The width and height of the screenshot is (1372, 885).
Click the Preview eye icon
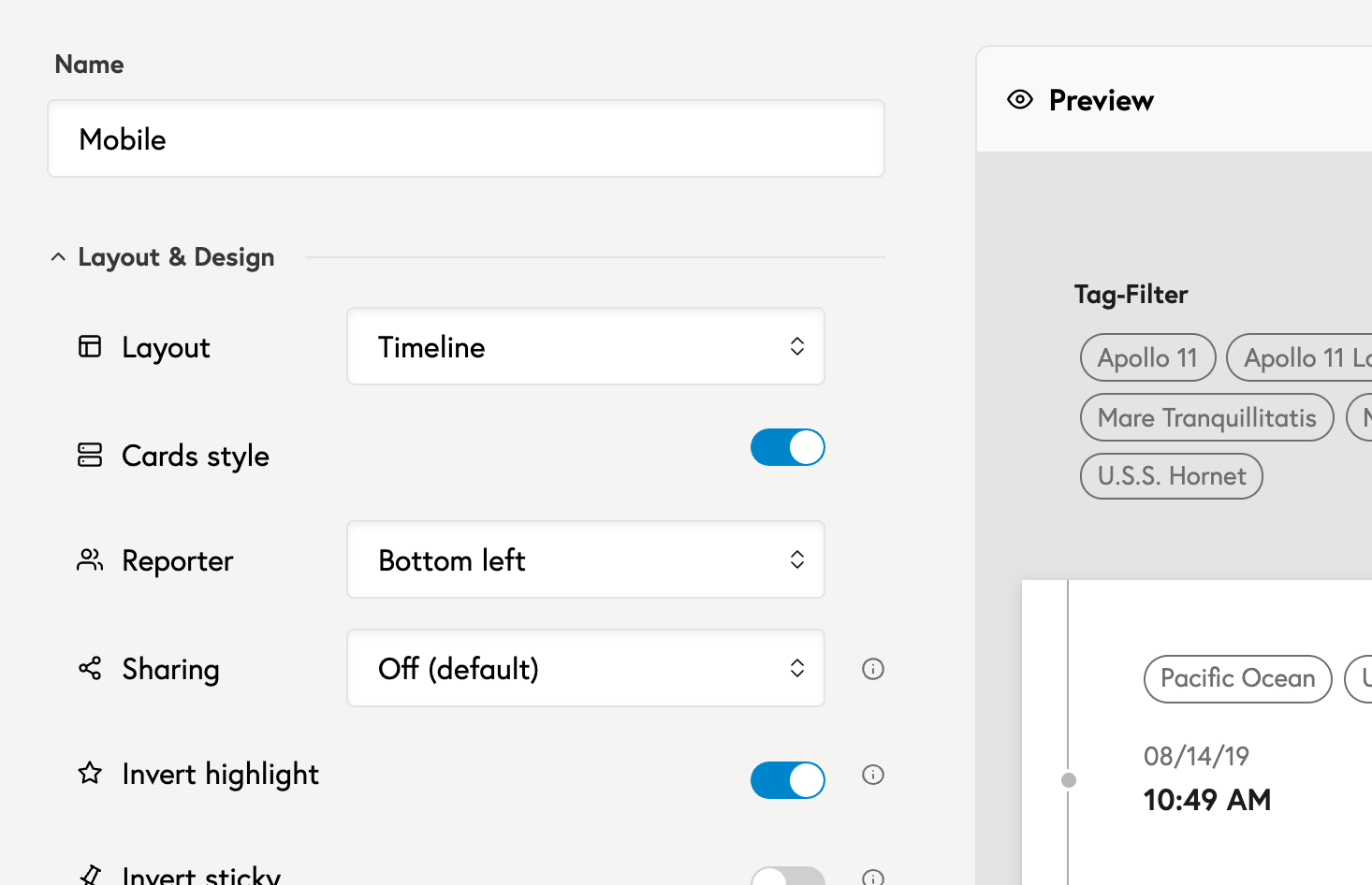[x=1019, y=100]
